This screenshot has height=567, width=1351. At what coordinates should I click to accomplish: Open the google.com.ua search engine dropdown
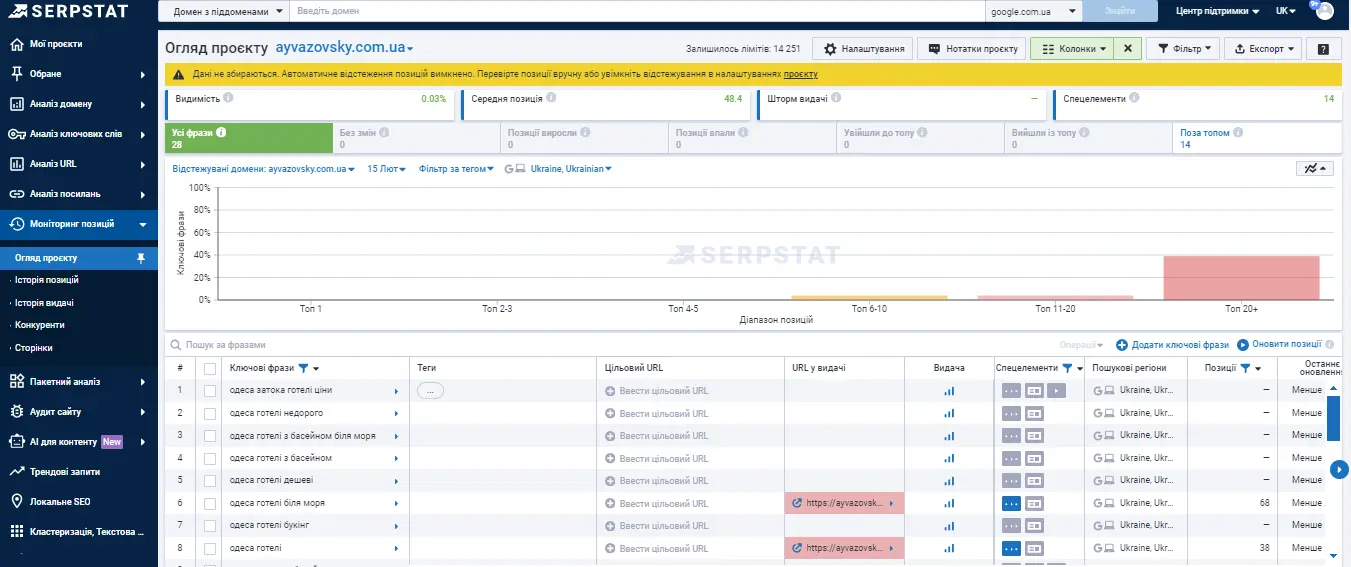pyautogui.click(x=1035, y=11)
